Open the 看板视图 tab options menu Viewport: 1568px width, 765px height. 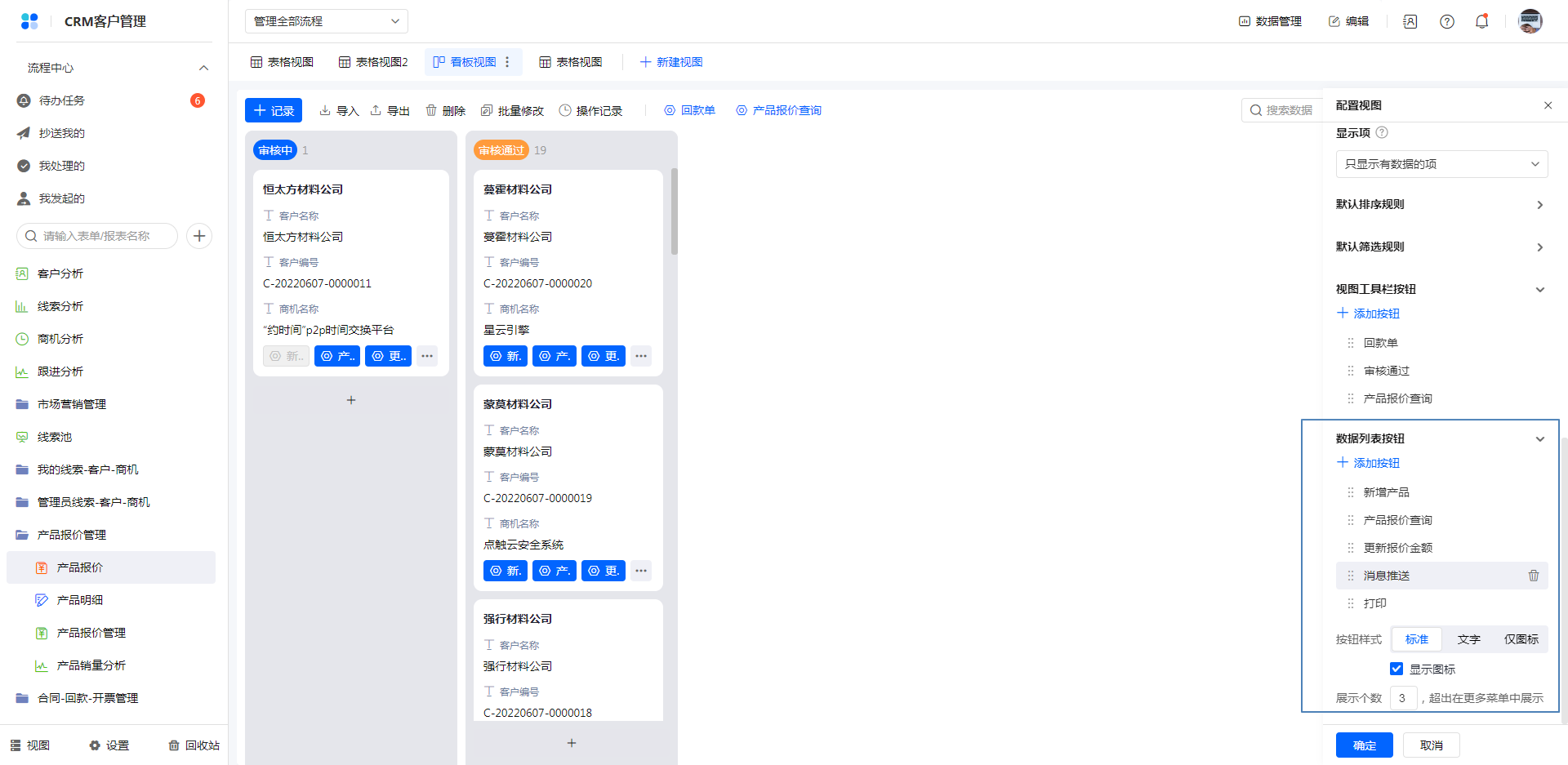(x=507, y=62)
